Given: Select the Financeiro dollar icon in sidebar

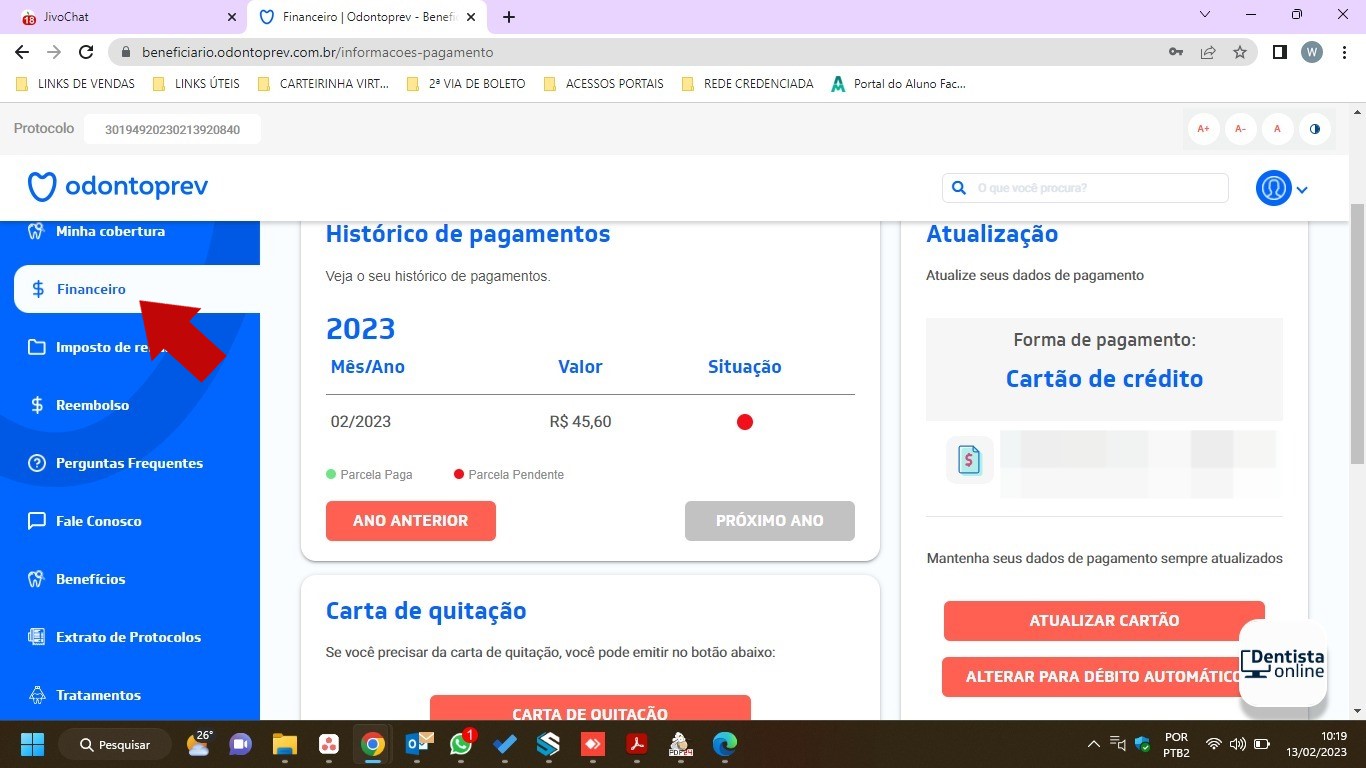Looking at the screenshot, I should [x=38, y=289].
